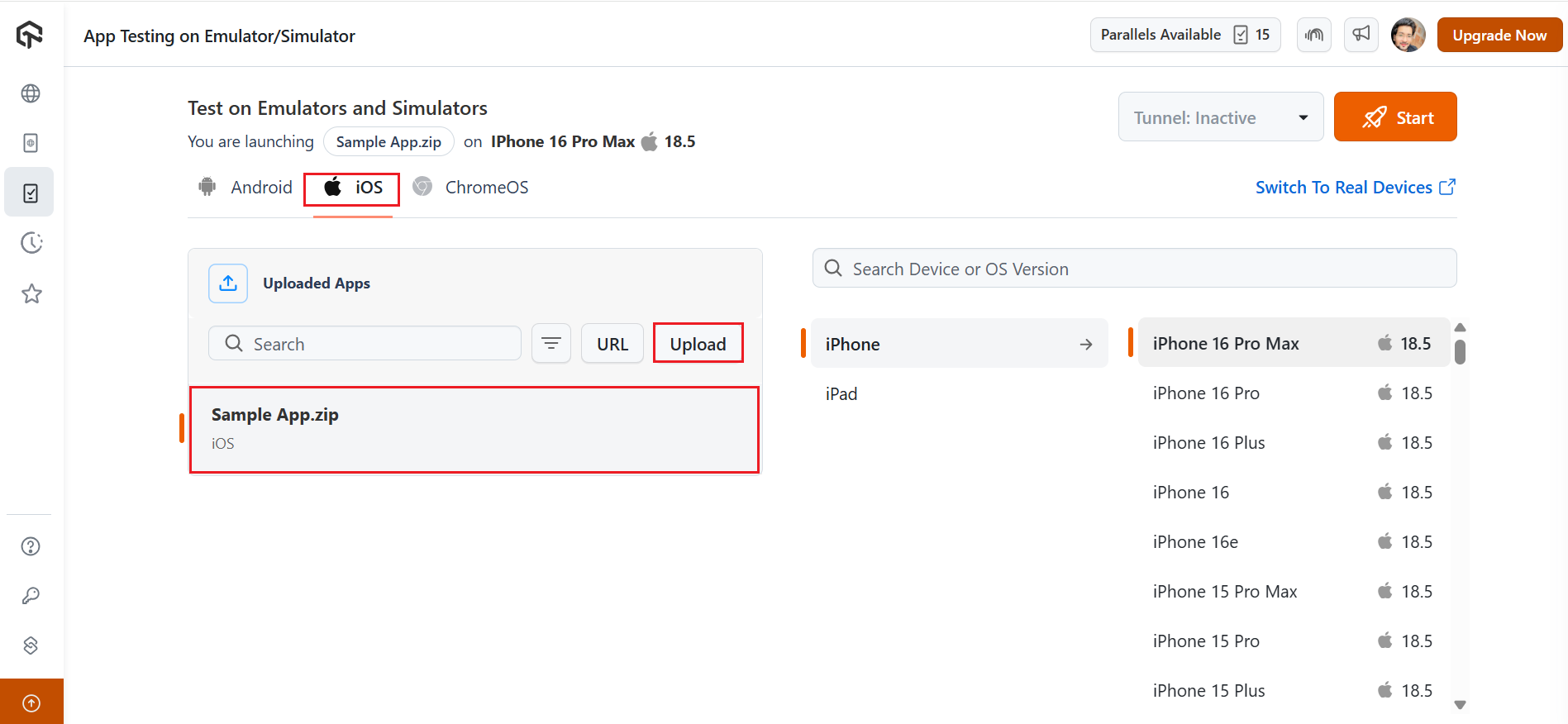1568x724 pixels.
Task: Focus the uploaded apps Search field
Action: 365,343
